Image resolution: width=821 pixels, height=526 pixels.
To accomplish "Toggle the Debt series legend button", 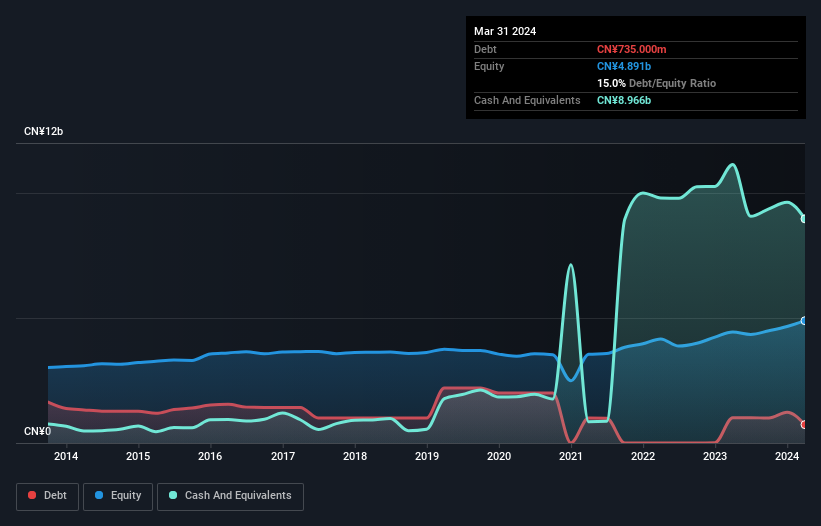I will (x=48, y=496).
